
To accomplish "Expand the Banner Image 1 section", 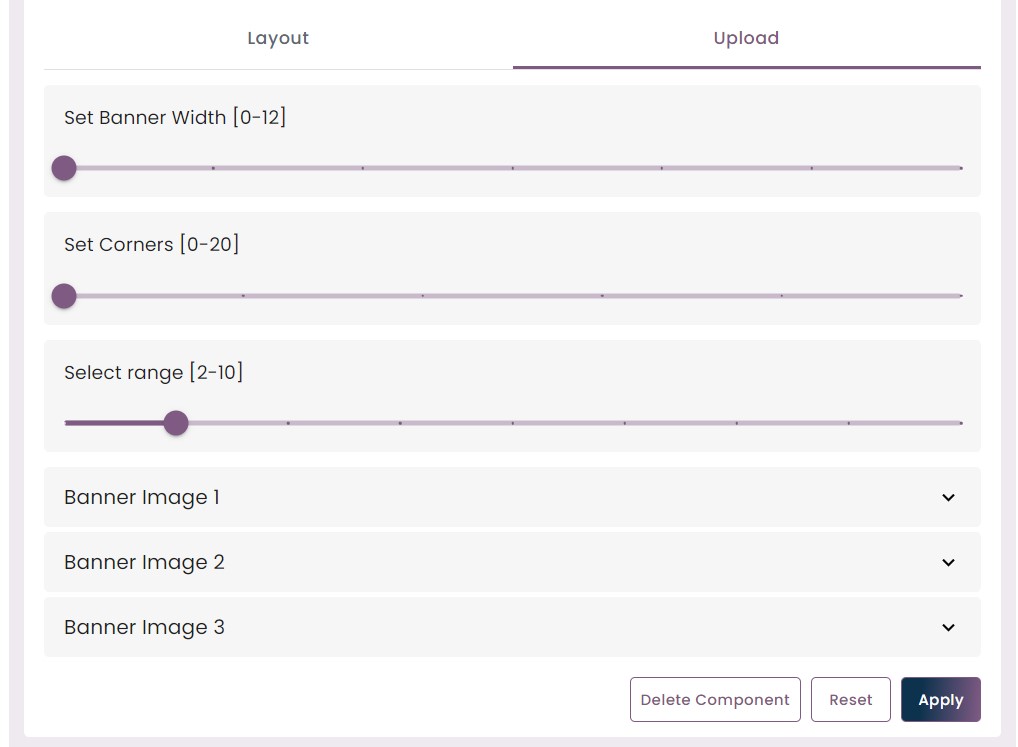I will 512,497.
